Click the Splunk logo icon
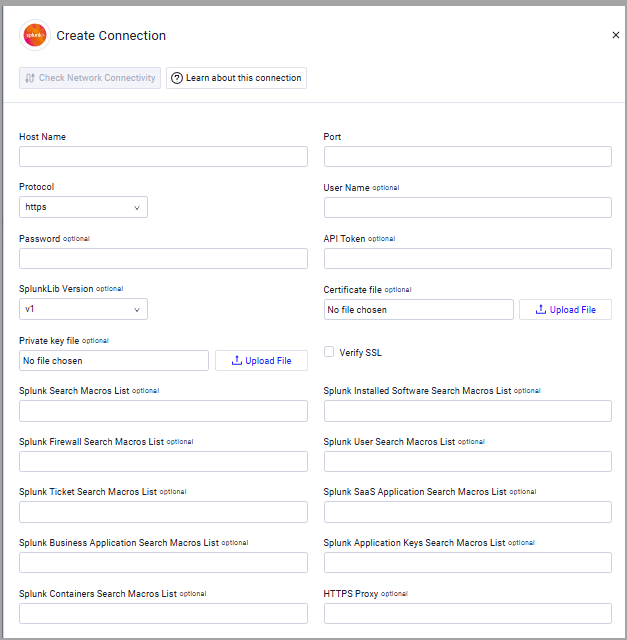This screenshot has width=627, height=640. click(x=35, y=36)
